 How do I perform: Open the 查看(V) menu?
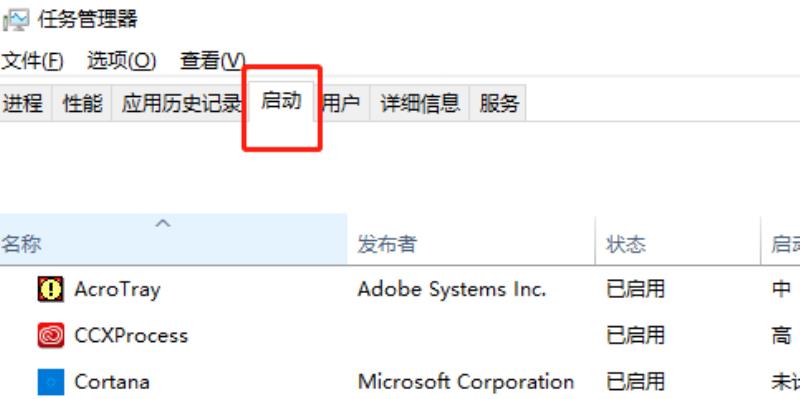pyautogui.click(x=212, y=61)
